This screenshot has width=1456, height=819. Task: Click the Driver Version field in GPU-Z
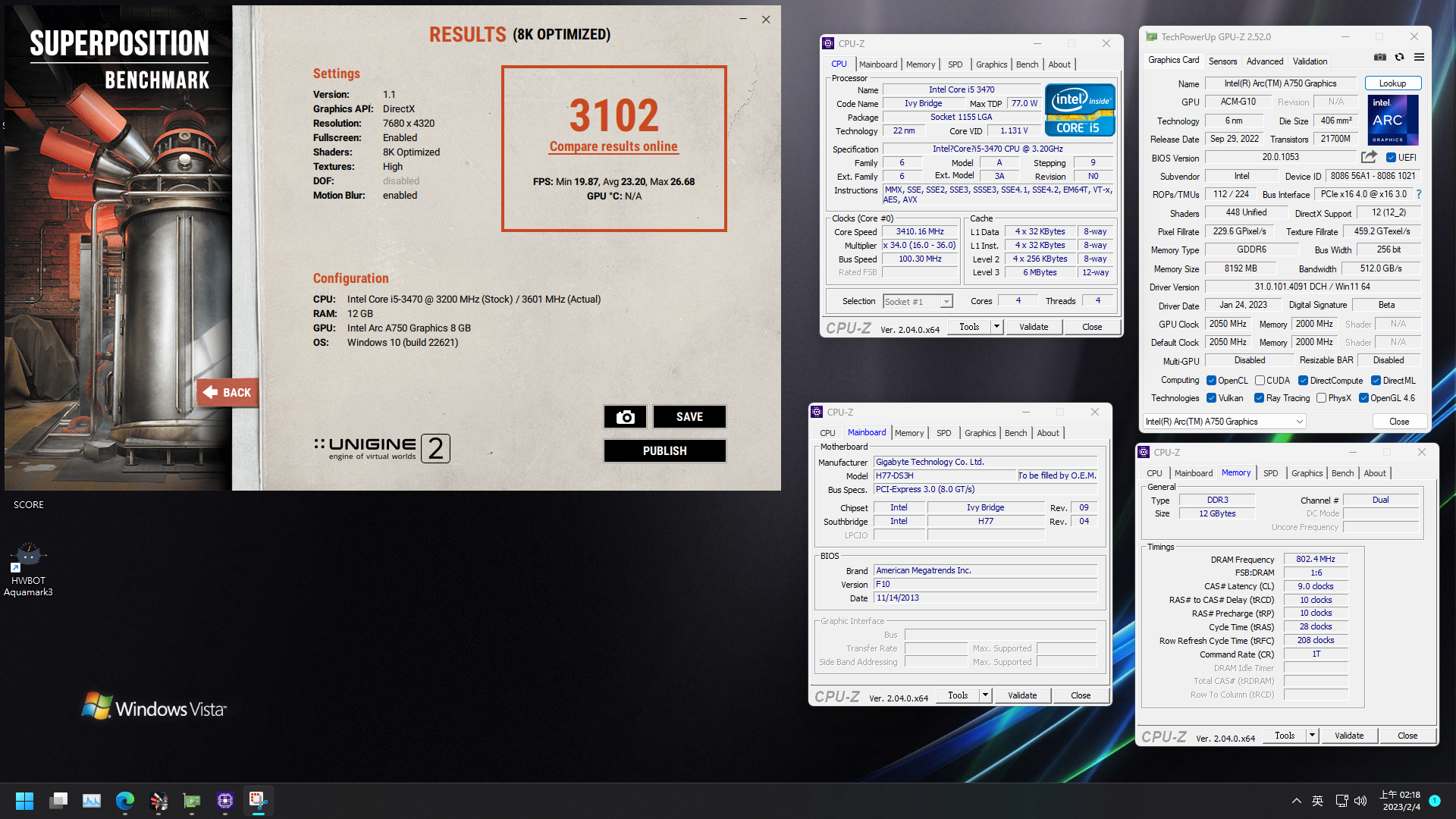[1312, 287]
